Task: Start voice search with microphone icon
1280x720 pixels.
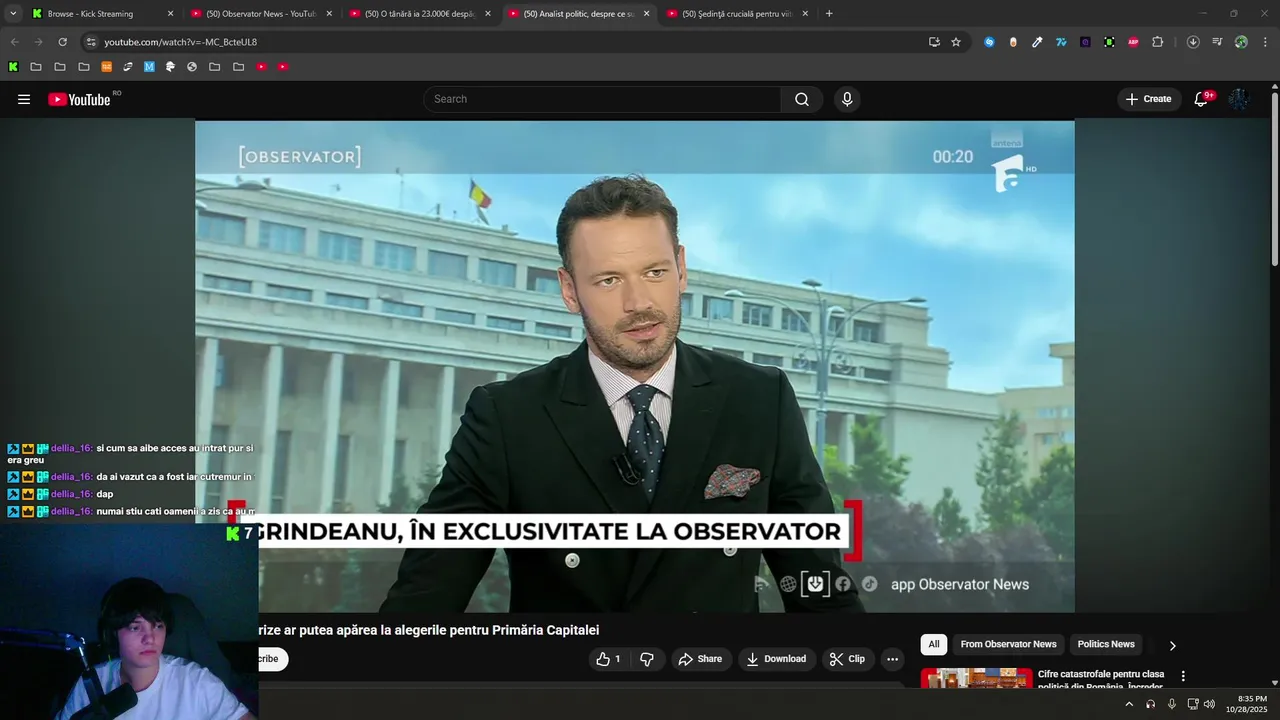Action: (847, 99)
